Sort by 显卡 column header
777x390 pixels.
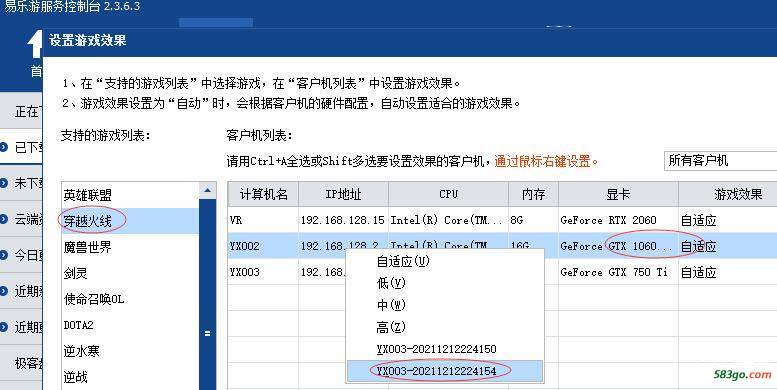[618, 194]
